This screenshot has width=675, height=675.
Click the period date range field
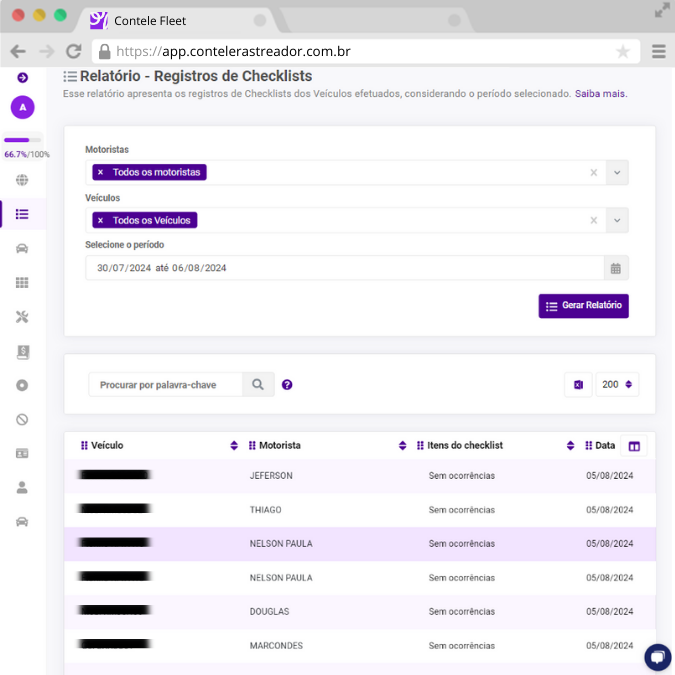coord(345,268)
